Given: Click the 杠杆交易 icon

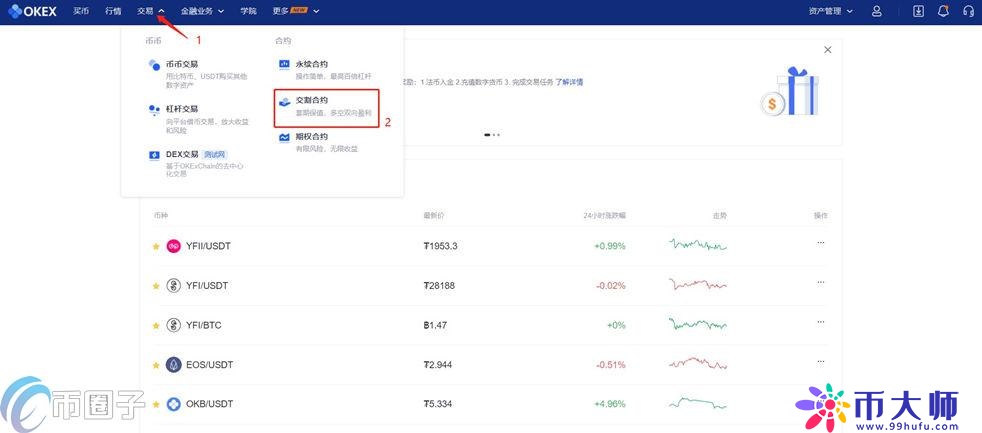Looking at the screenshot, I should point(154,110).
